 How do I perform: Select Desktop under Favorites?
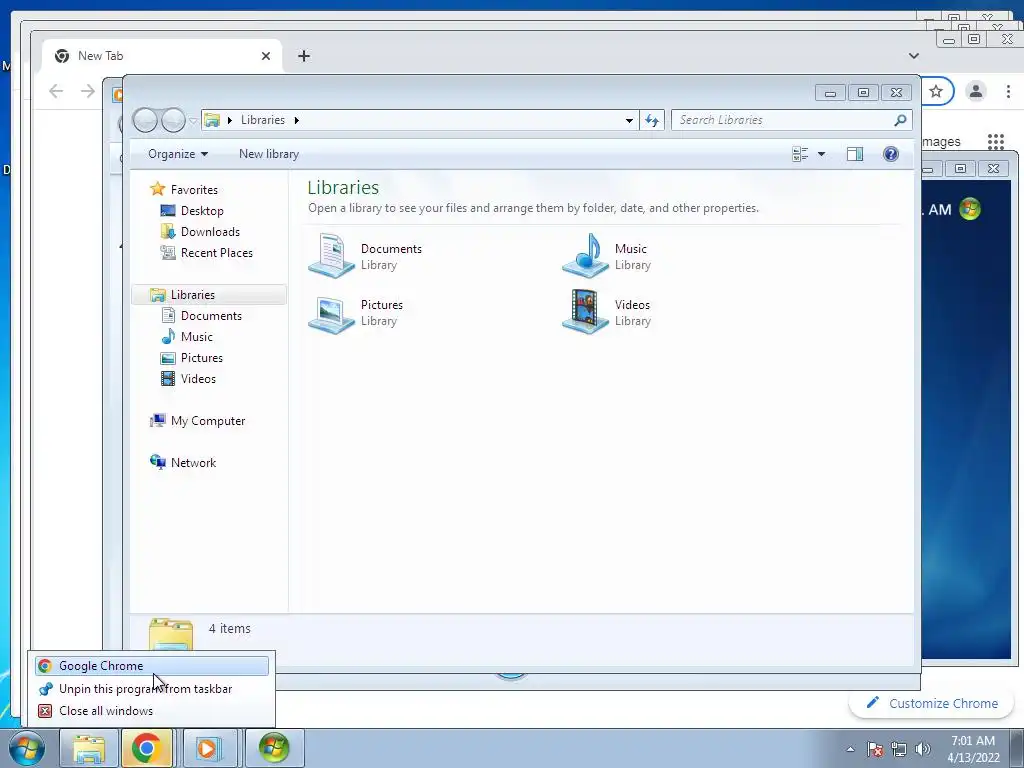tap(202, 210)
